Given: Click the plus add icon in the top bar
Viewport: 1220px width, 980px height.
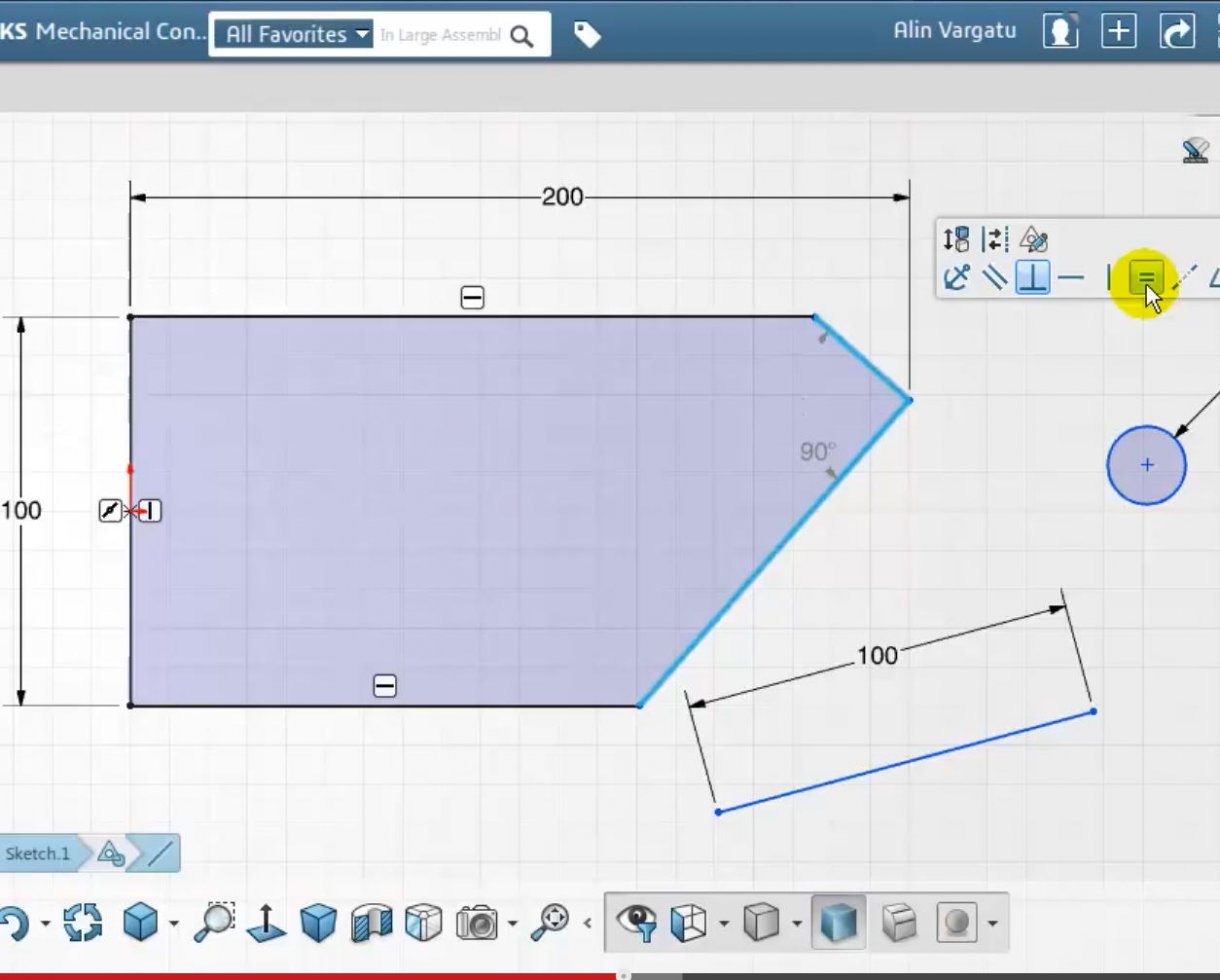Looking at the screenshot, I should (1119, 32).
